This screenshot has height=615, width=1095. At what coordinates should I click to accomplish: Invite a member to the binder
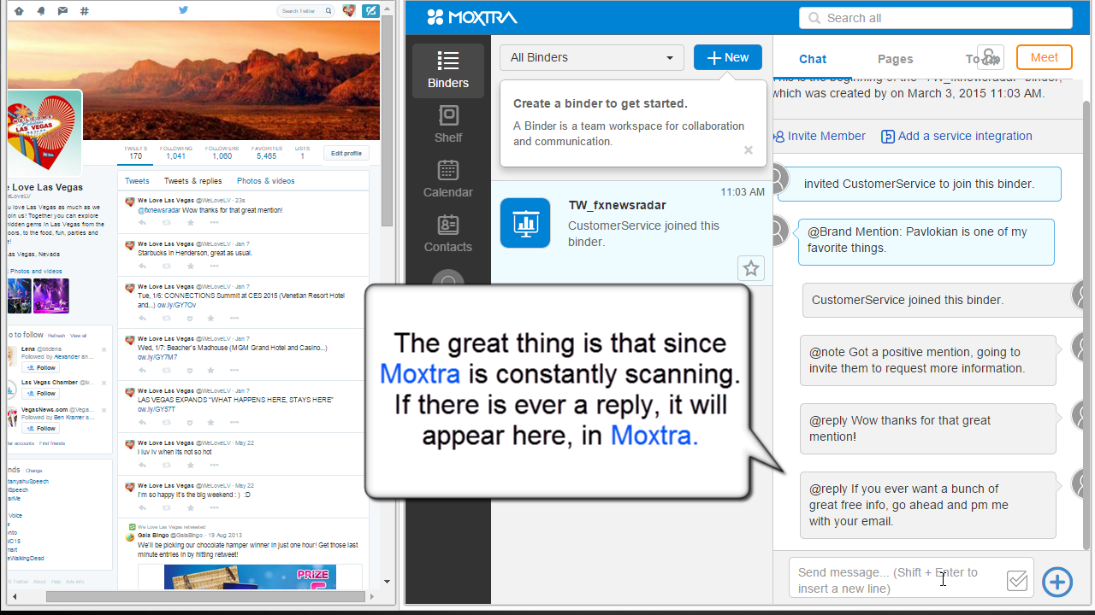[x=820, y=136]
